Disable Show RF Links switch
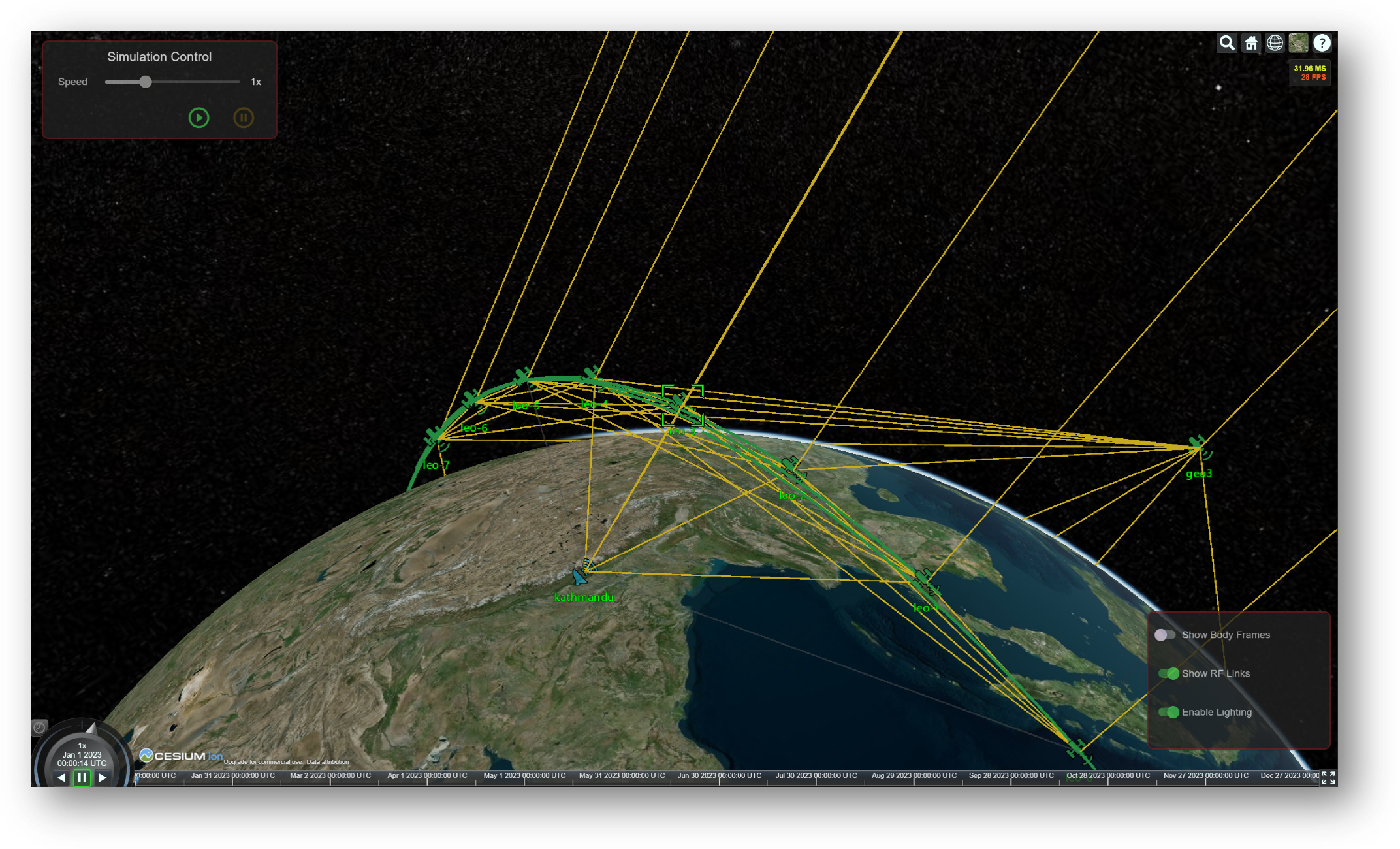Viewport: 1400px width, 849px height. pos(1168,673)
